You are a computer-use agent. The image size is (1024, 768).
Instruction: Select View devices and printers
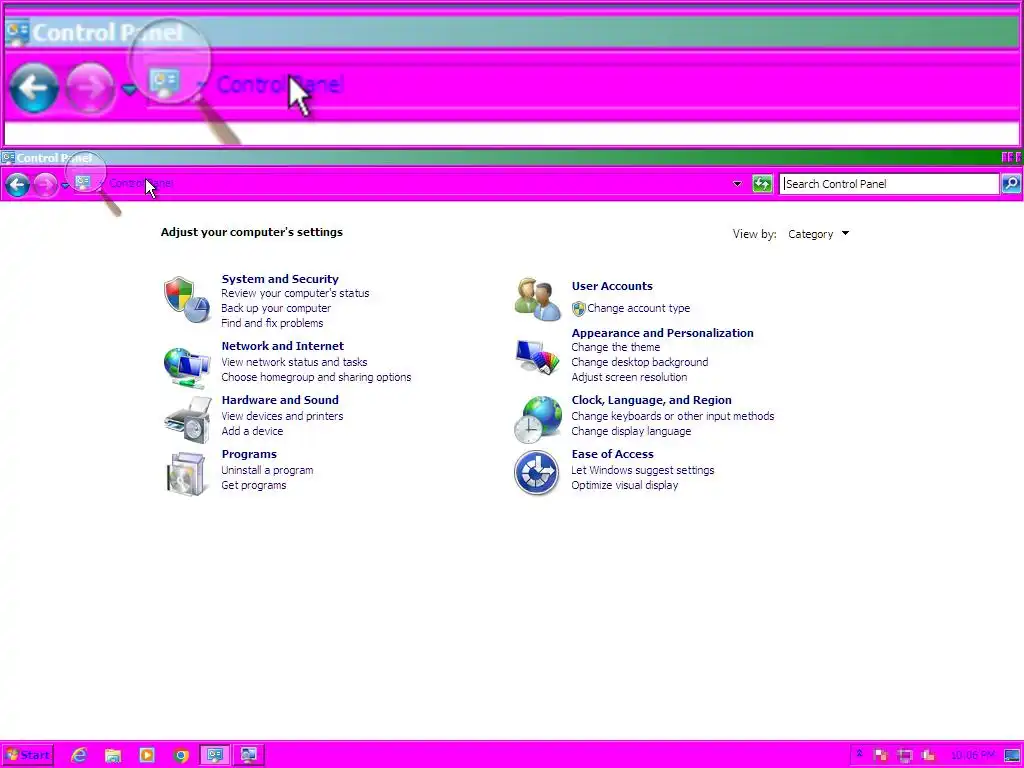[282, 417]
